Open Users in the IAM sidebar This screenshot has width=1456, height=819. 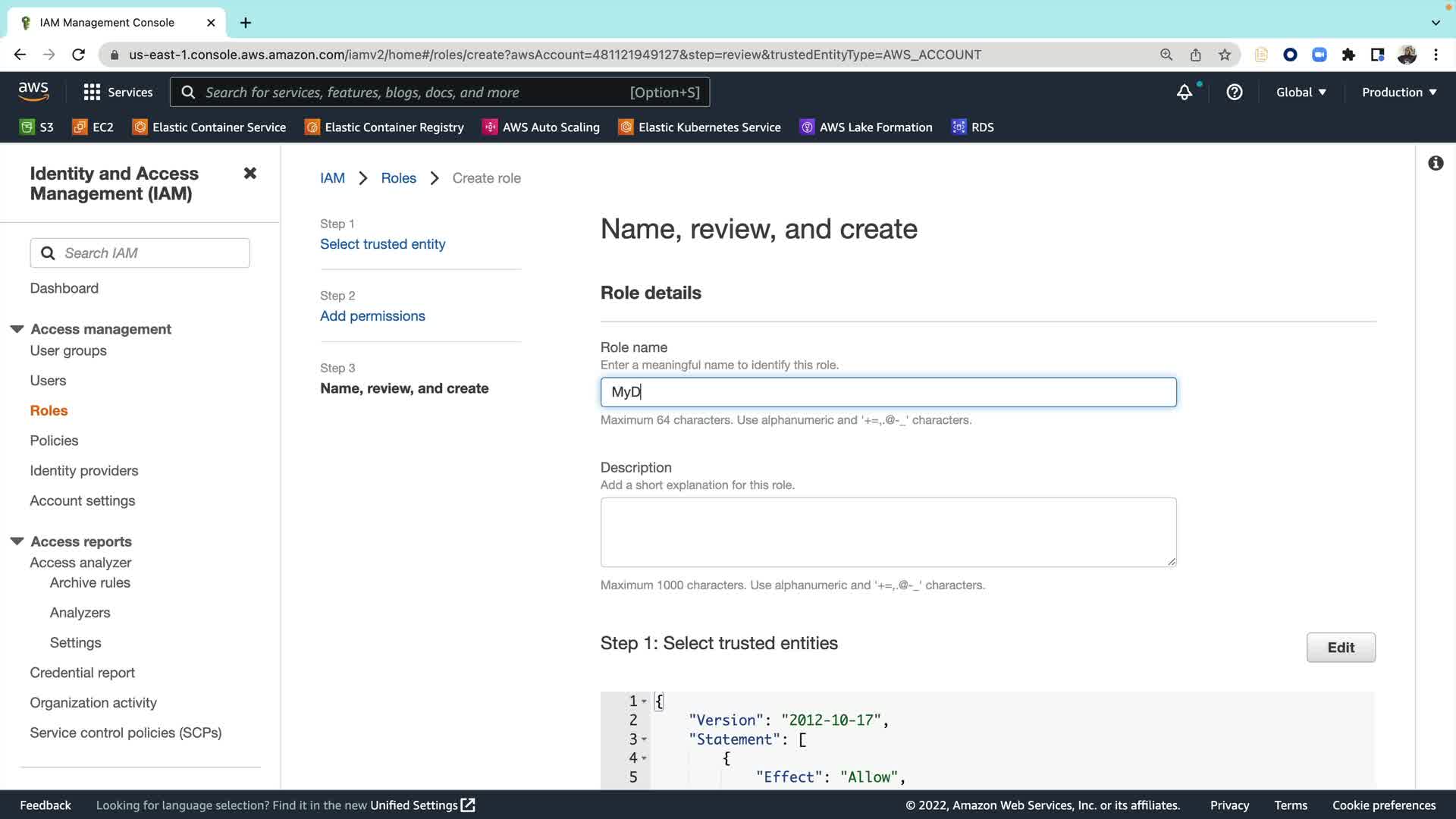[x=48, y=381]
